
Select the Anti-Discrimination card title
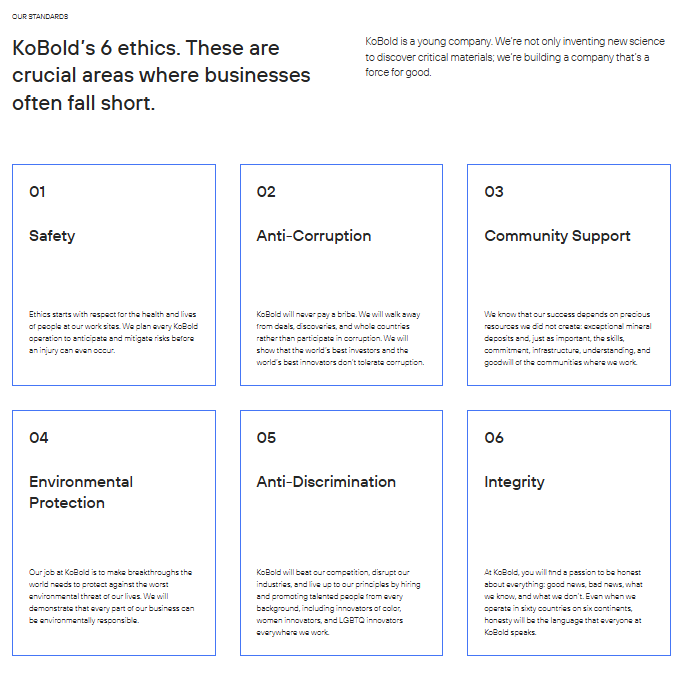click(326, 482)
